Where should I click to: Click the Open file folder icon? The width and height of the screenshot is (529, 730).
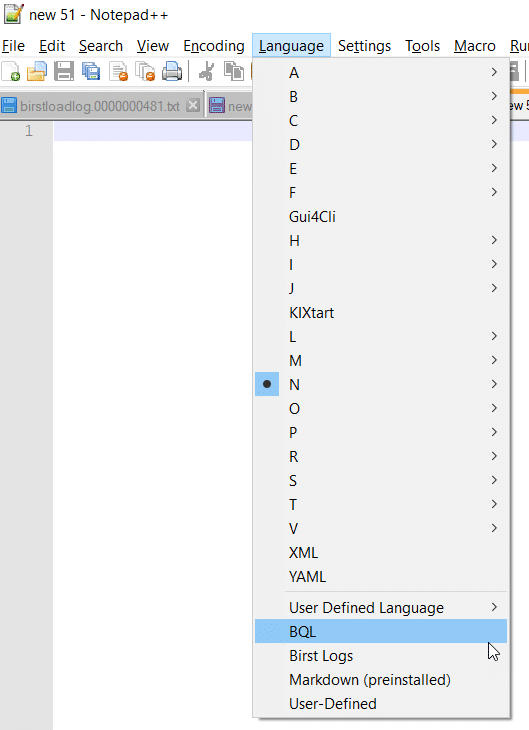click(x=37, y=72)
